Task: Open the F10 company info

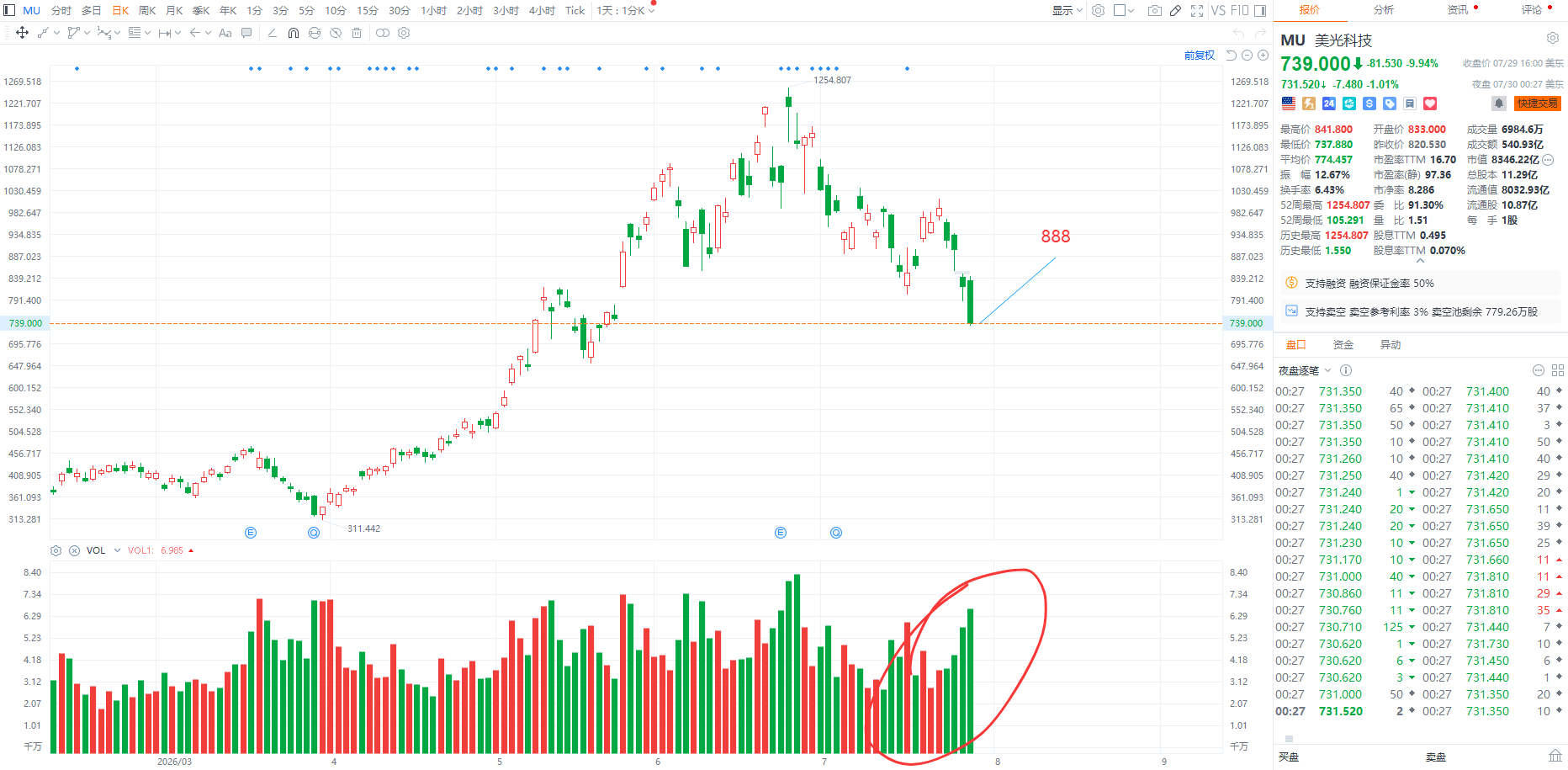Action: 1239,10
